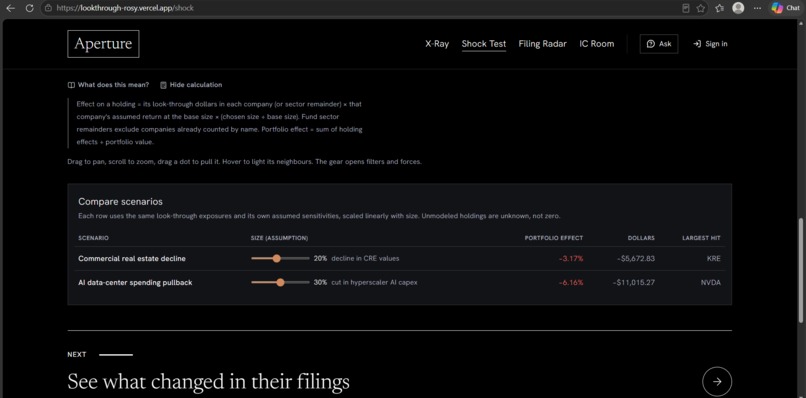This screenshot has width=806, height=398.
Task: Click the NEXT label above the filings heading
Action: tap(77, 354)
